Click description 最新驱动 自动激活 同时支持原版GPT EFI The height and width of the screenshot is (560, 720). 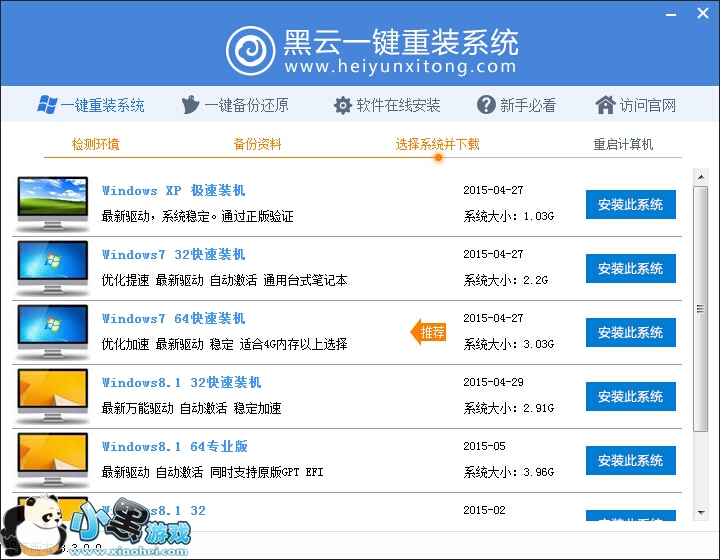[x=213, y=472]
